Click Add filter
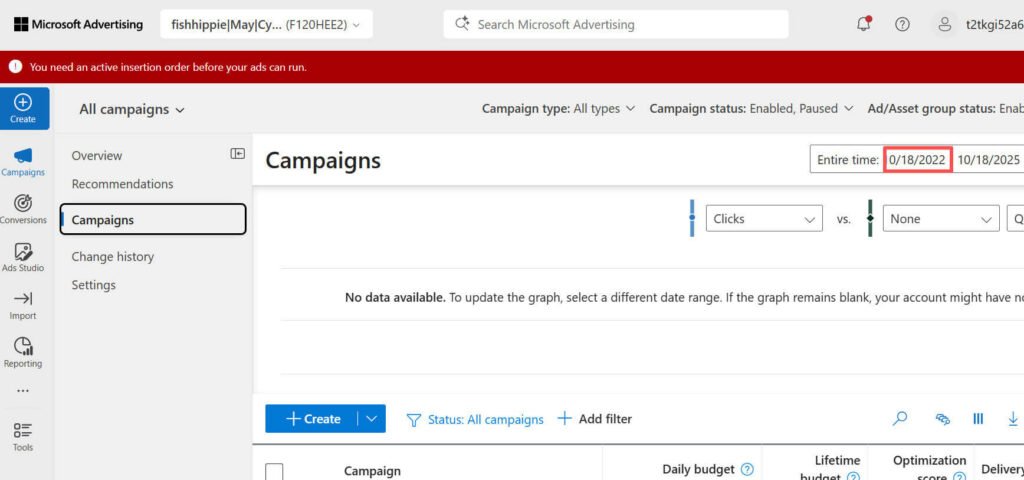This screenshot has width=1024, height=480. pyautogui.click(x=594, y=419)
